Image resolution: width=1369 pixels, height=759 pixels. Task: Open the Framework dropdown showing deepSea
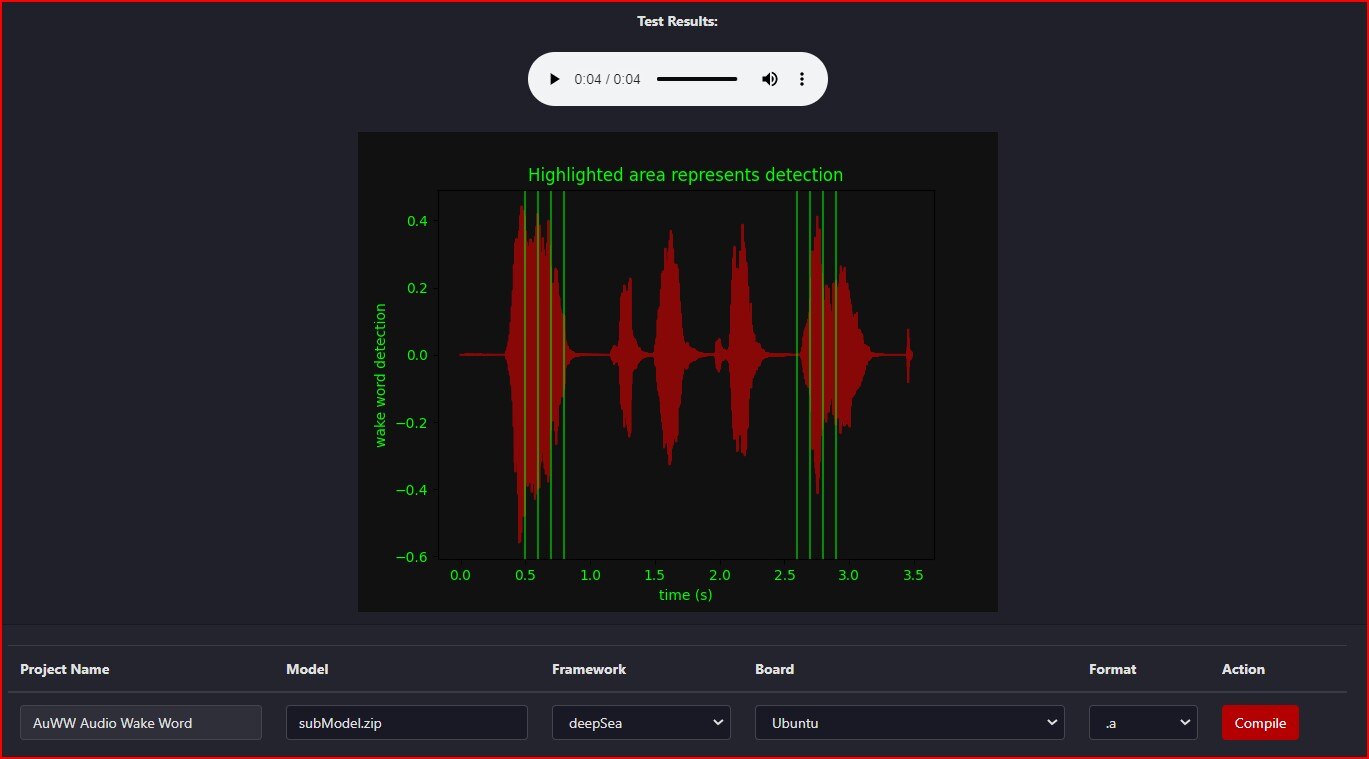click(641, 722)
